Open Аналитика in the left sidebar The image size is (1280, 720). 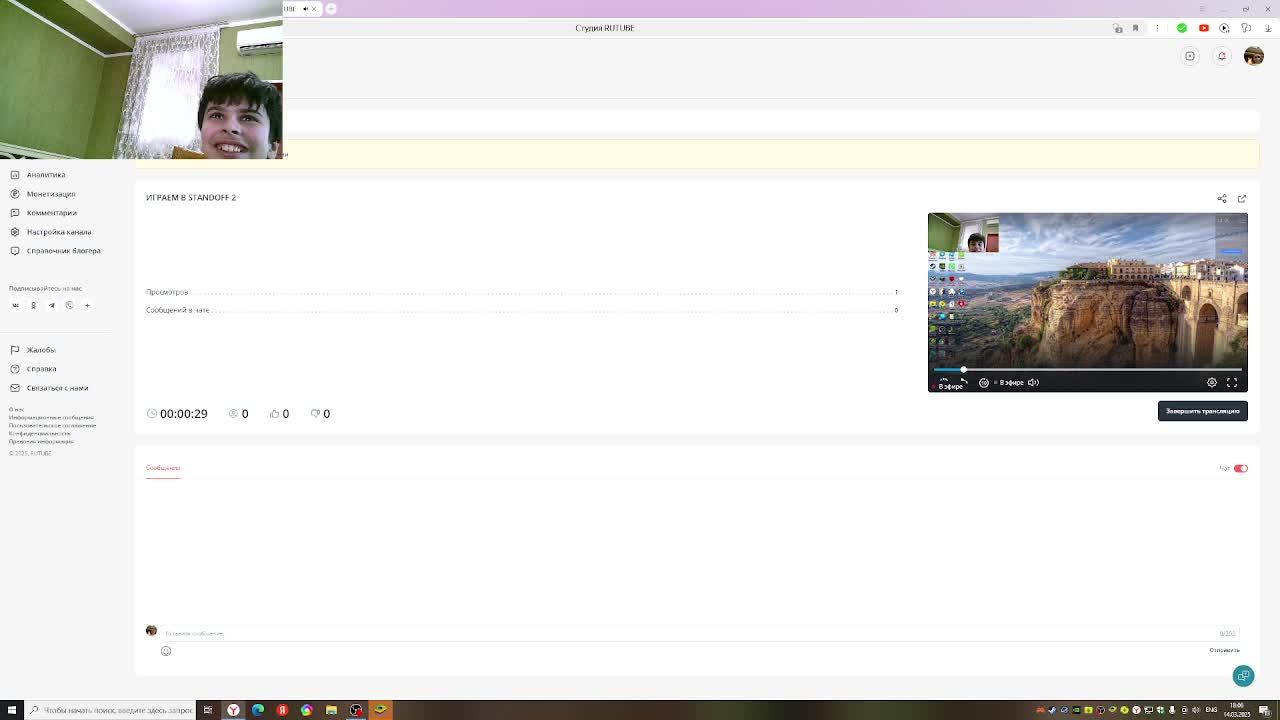click(46, 175)
